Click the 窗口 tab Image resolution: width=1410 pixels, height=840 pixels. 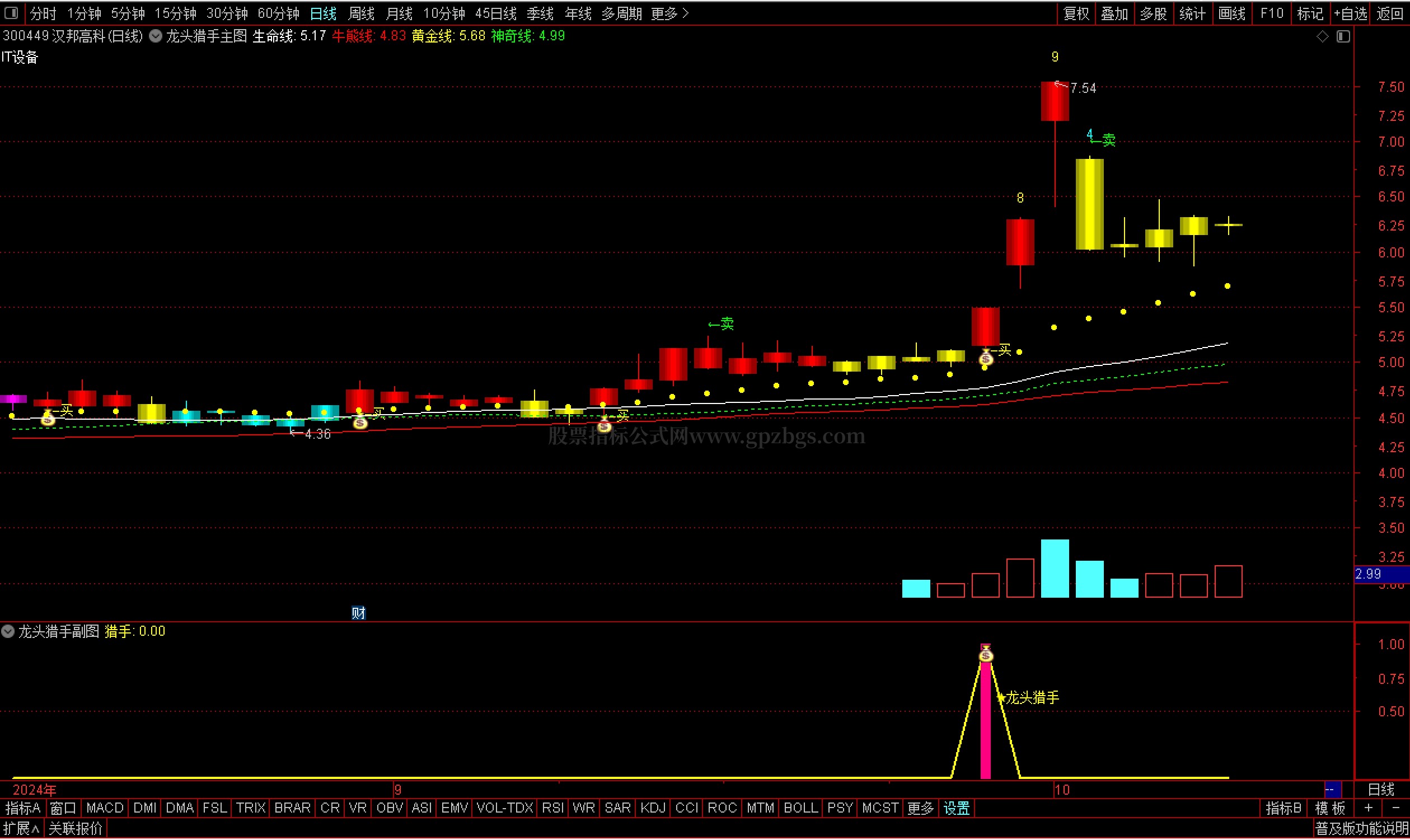point(63,808)
